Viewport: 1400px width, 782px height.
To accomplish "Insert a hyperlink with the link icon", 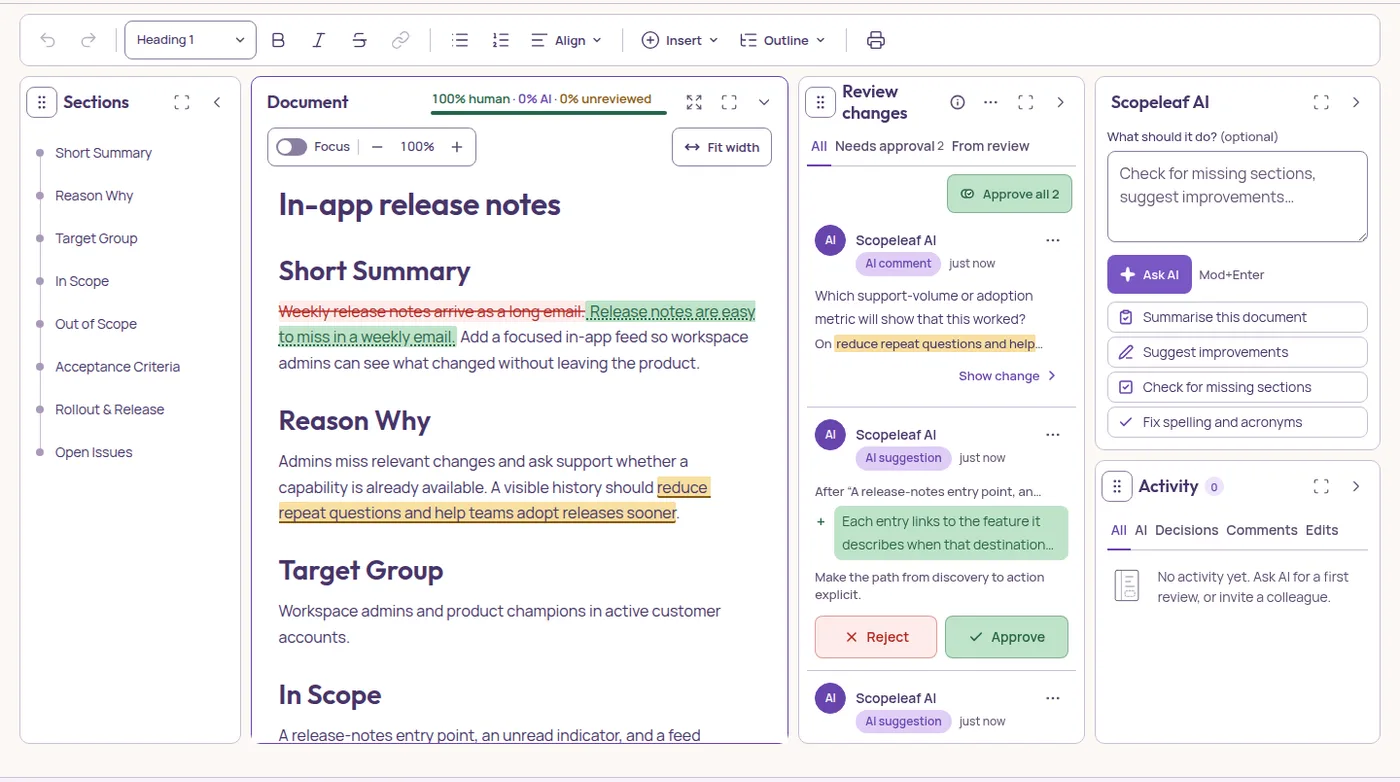I will click(x=400, y=40).
